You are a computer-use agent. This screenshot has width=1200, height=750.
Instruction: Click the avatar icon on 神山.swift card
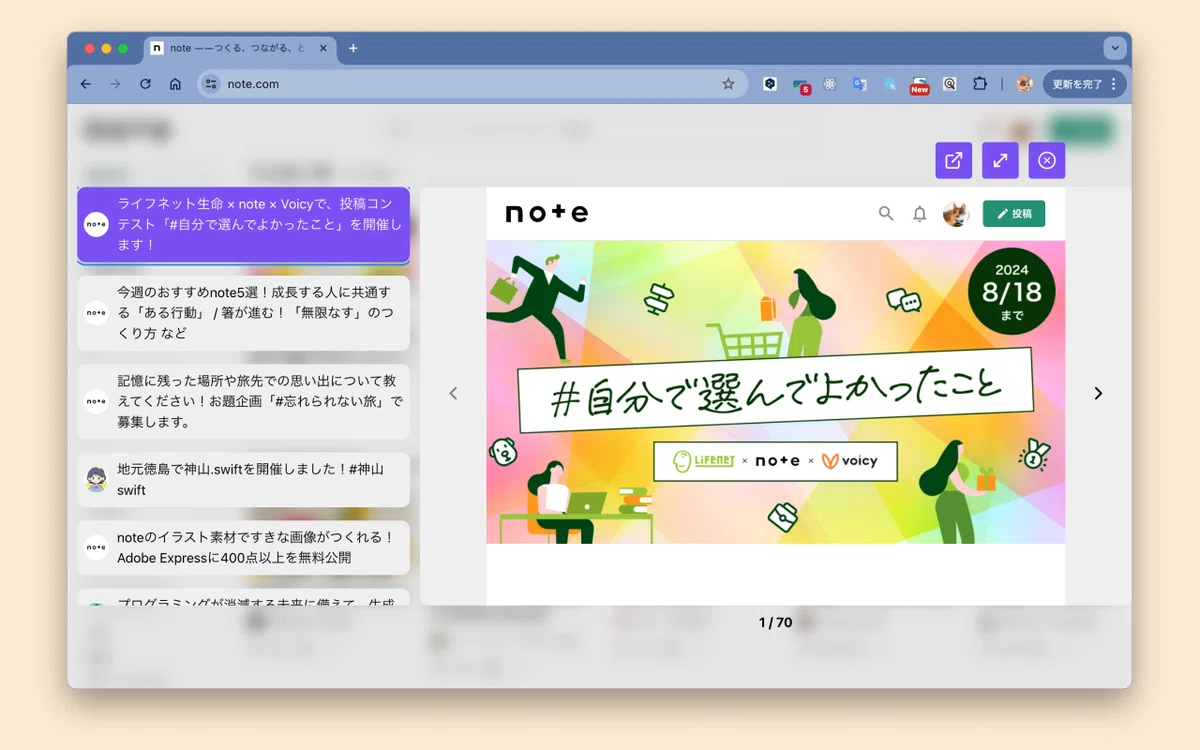click(96, 479)
